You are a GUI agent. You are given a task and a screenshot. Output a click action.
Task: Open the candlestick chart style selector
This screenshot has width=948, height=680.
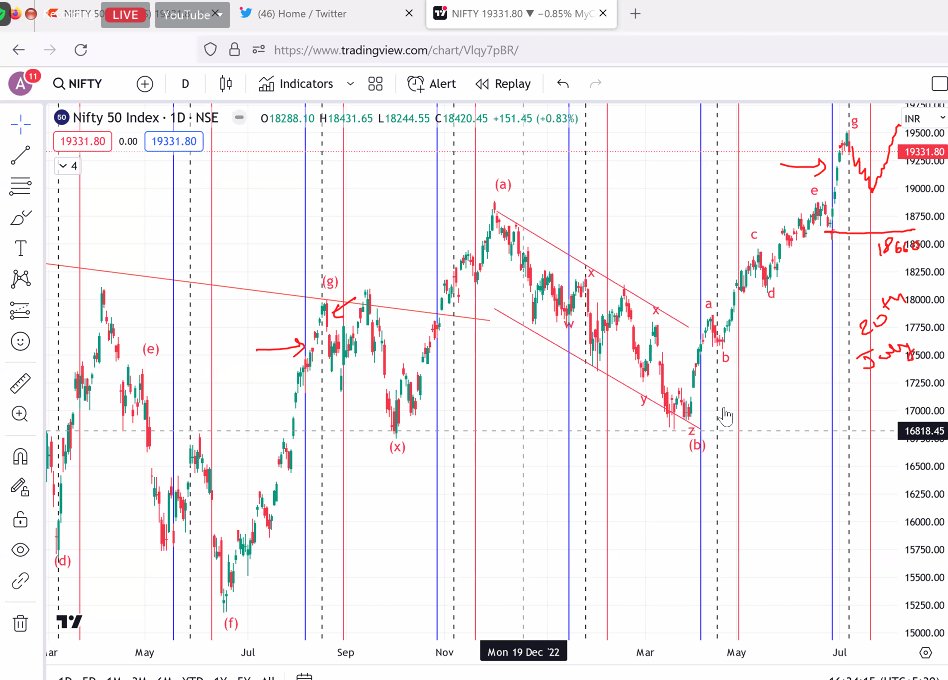(226, 84)
